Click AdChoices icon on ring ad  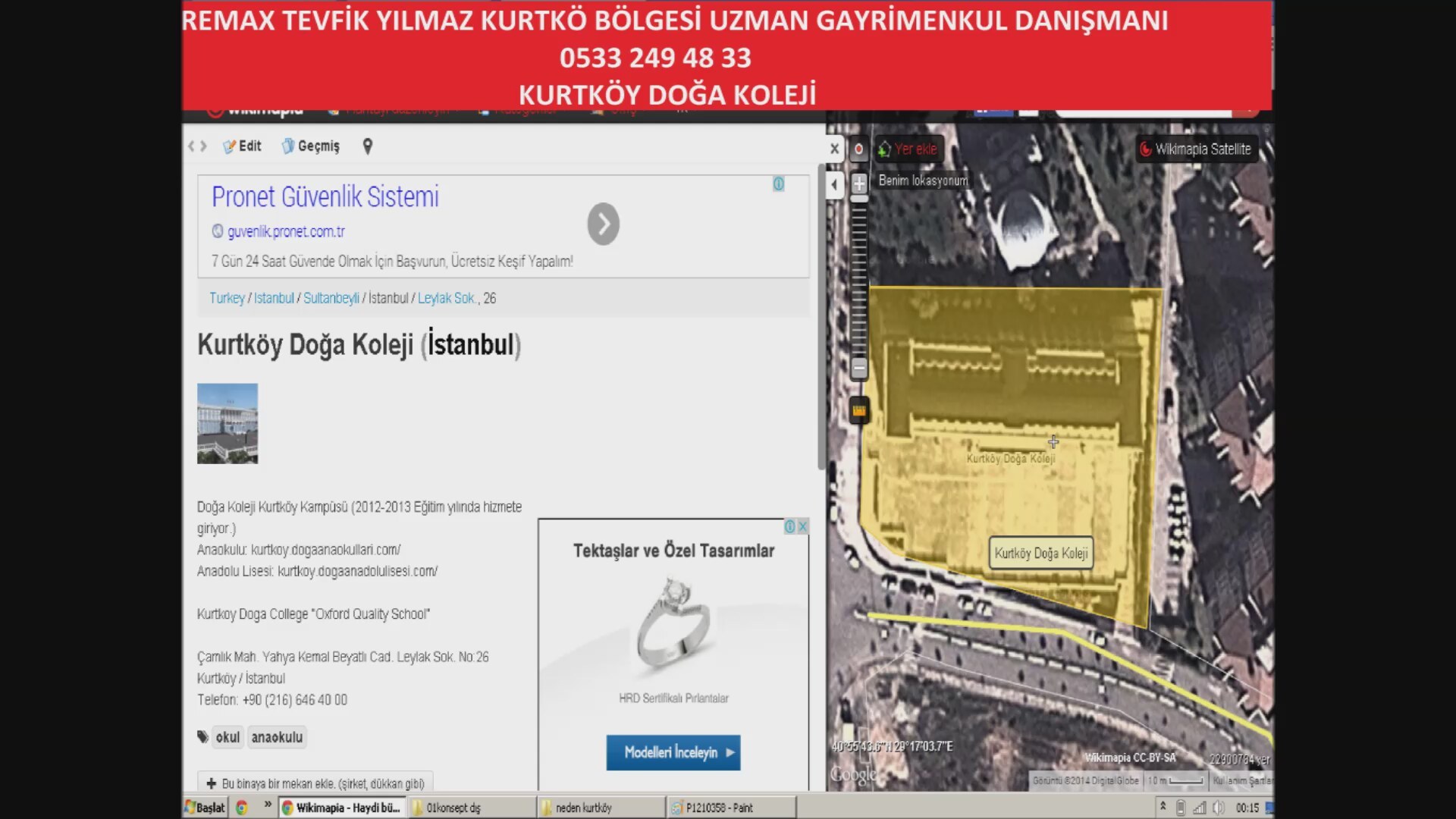pyautogui.click(x=790, y=526)
